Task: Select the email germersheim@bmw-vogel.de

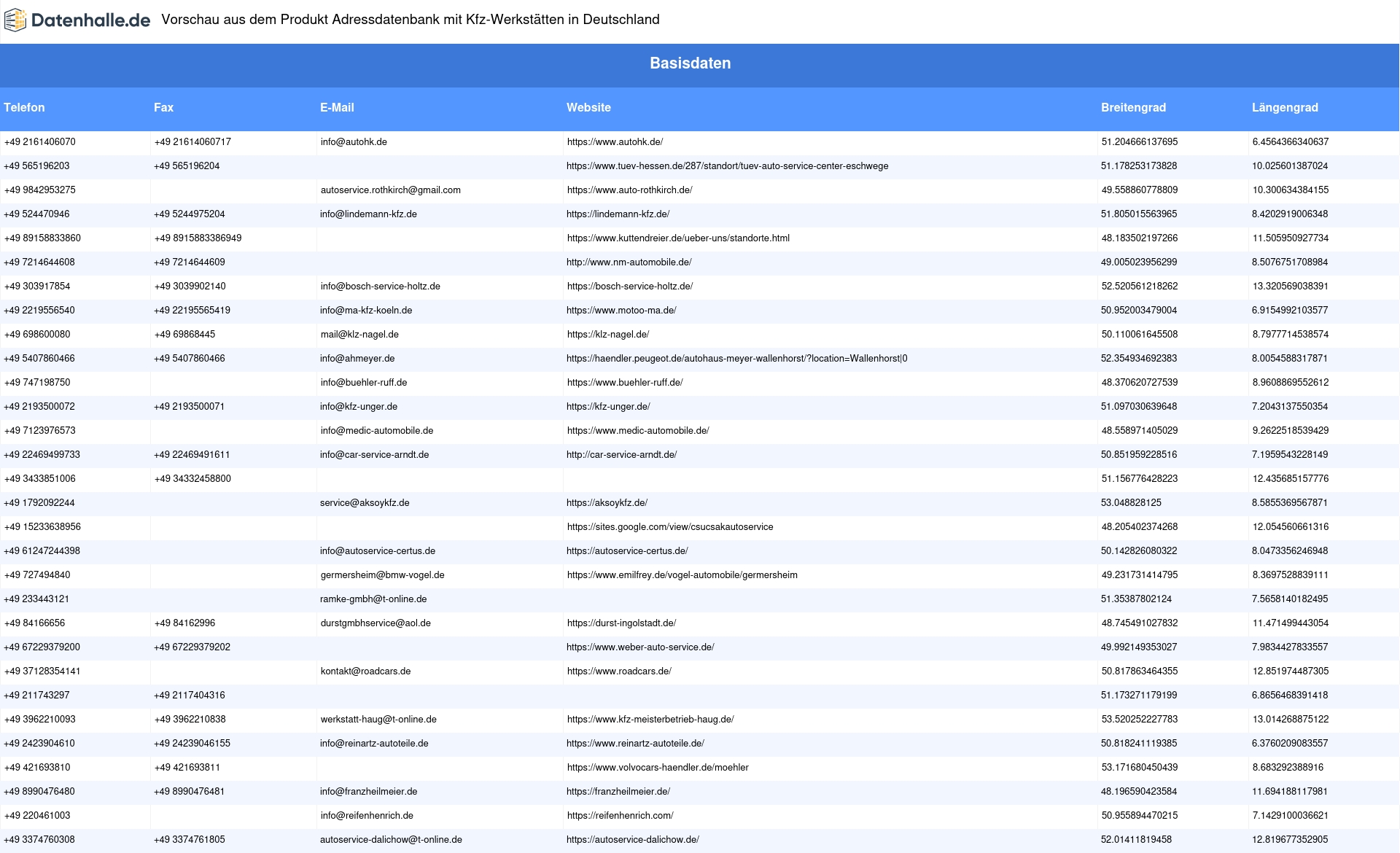Action: pos(382,575)
